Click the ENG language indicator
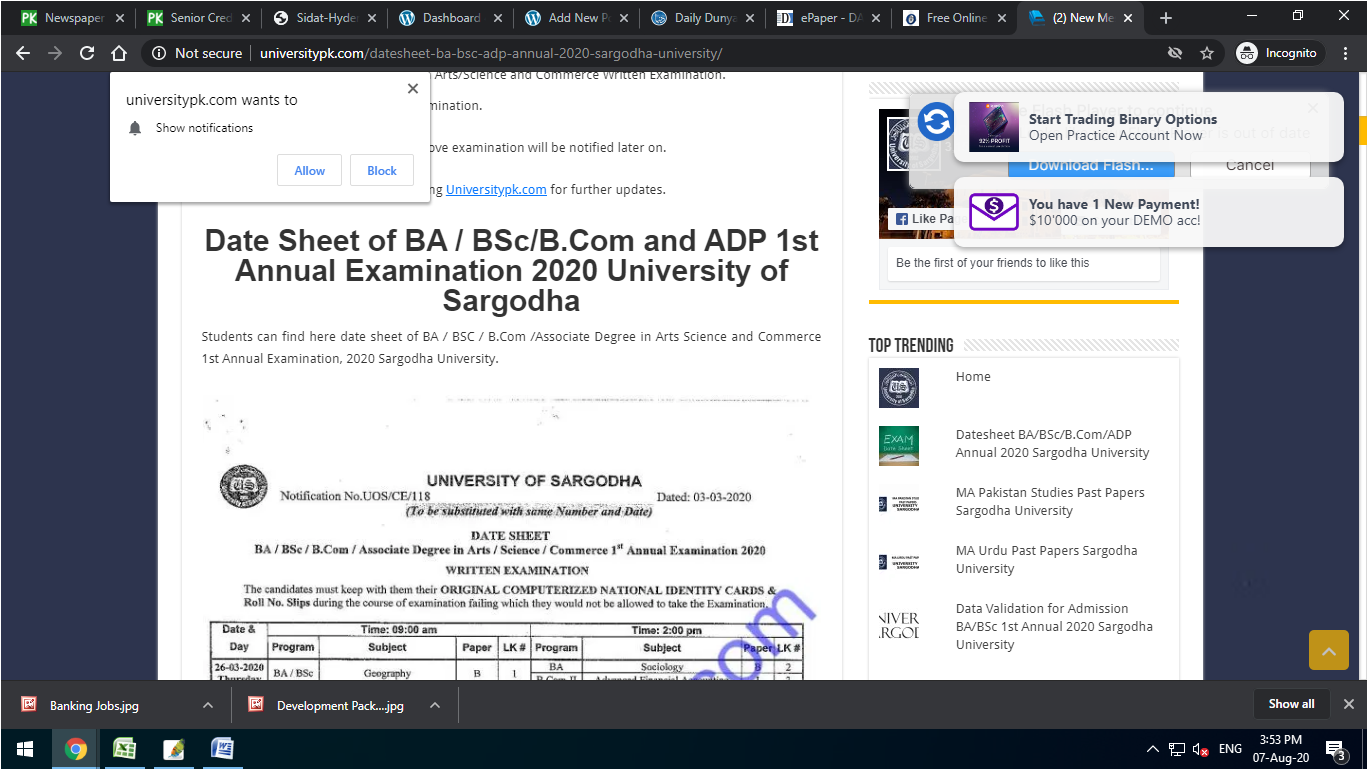The width and height of the screenshot is (1368, 770). (x=1230, y=749)
